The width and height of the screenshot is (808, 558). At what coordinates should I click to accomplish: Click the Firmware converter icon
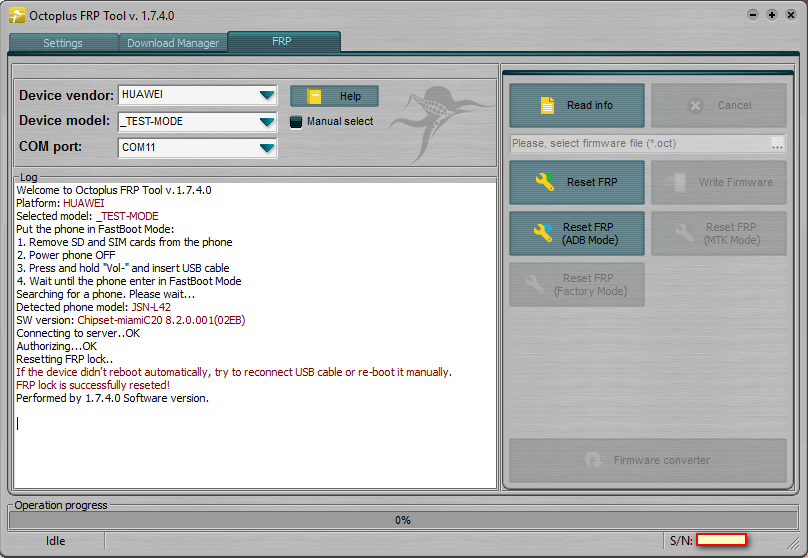click(593, 460)
